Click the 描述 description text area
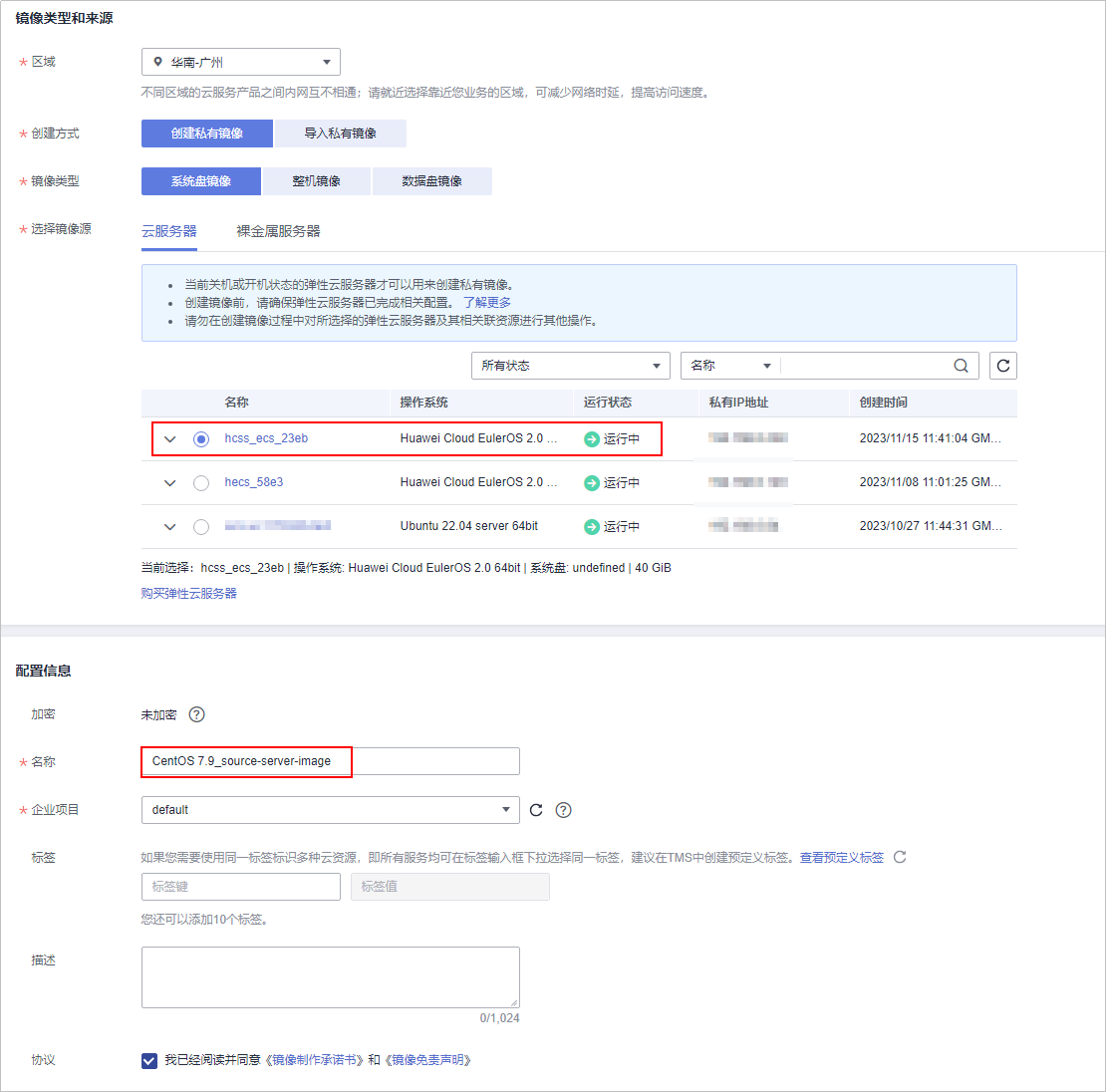Screen dimensions: 1106x1092 330,977
